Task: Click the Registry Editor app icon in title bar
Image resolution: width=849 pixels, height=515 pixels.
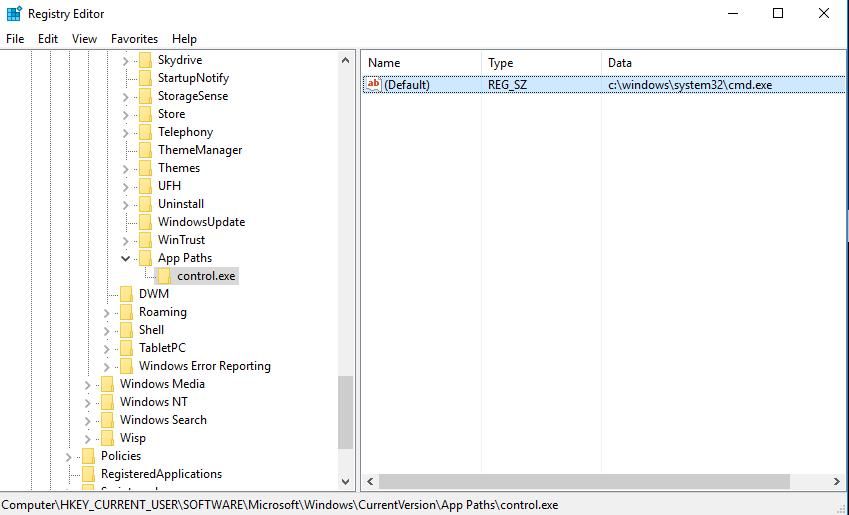Action: [x=14, y=14]
